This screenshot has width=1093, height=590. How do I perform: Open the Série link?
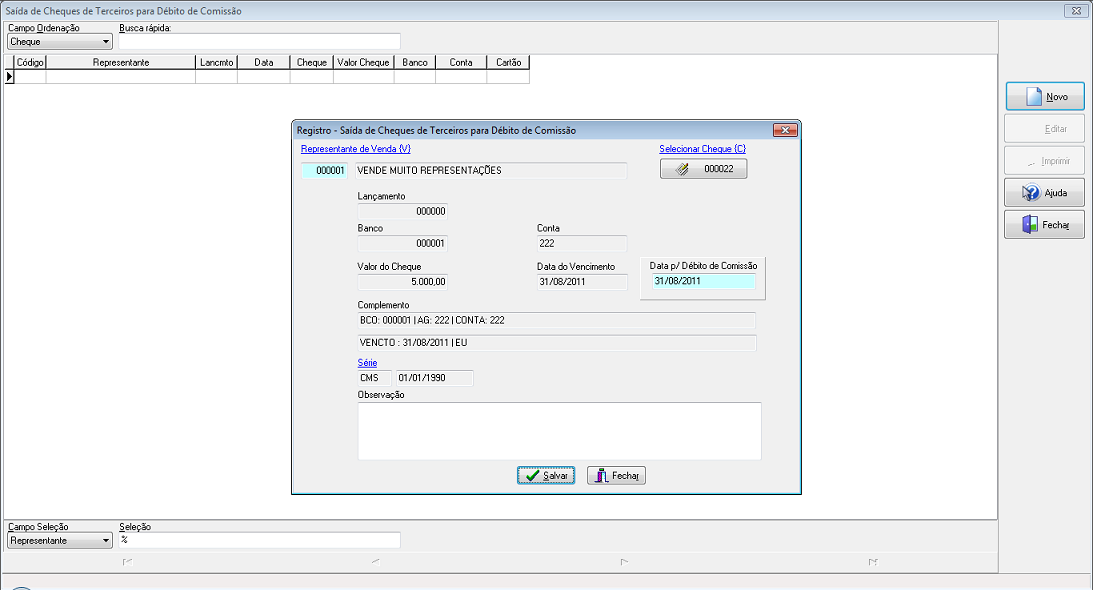coord(367,363)
